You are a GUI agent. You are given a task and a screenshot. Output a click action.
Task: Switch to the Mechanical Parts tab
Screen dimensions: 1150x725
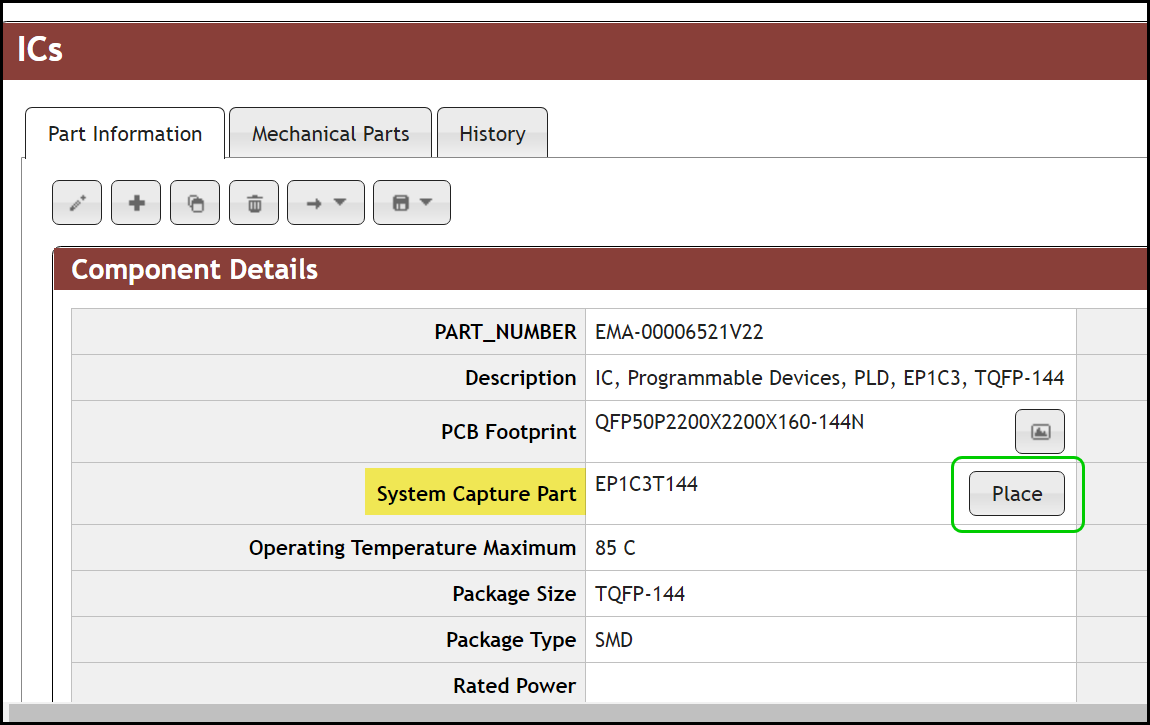[330, 134]
